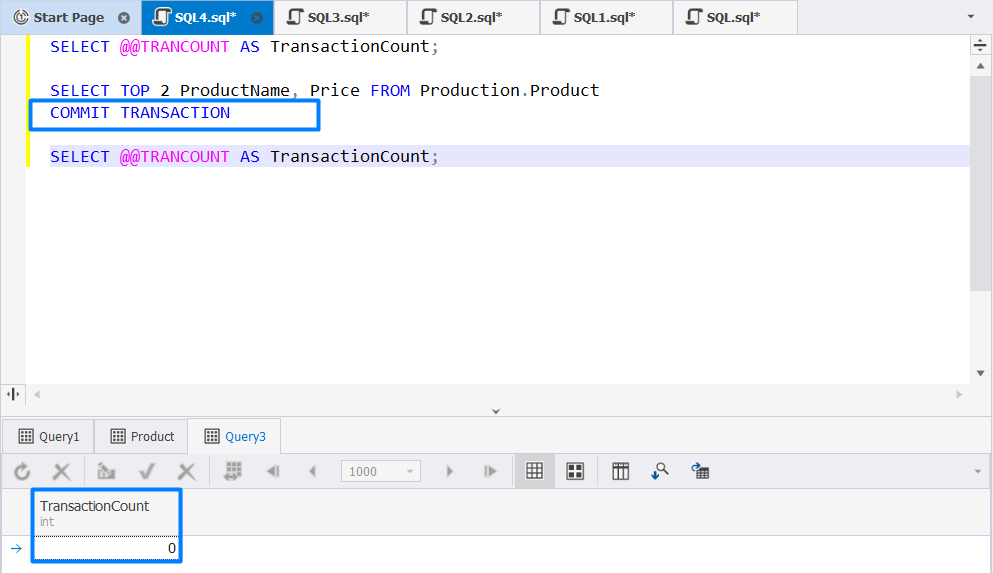The height and width of the screenshot is (573, 993).
Task: Expand the open documents list dropdown
Action: coord(971,16)
